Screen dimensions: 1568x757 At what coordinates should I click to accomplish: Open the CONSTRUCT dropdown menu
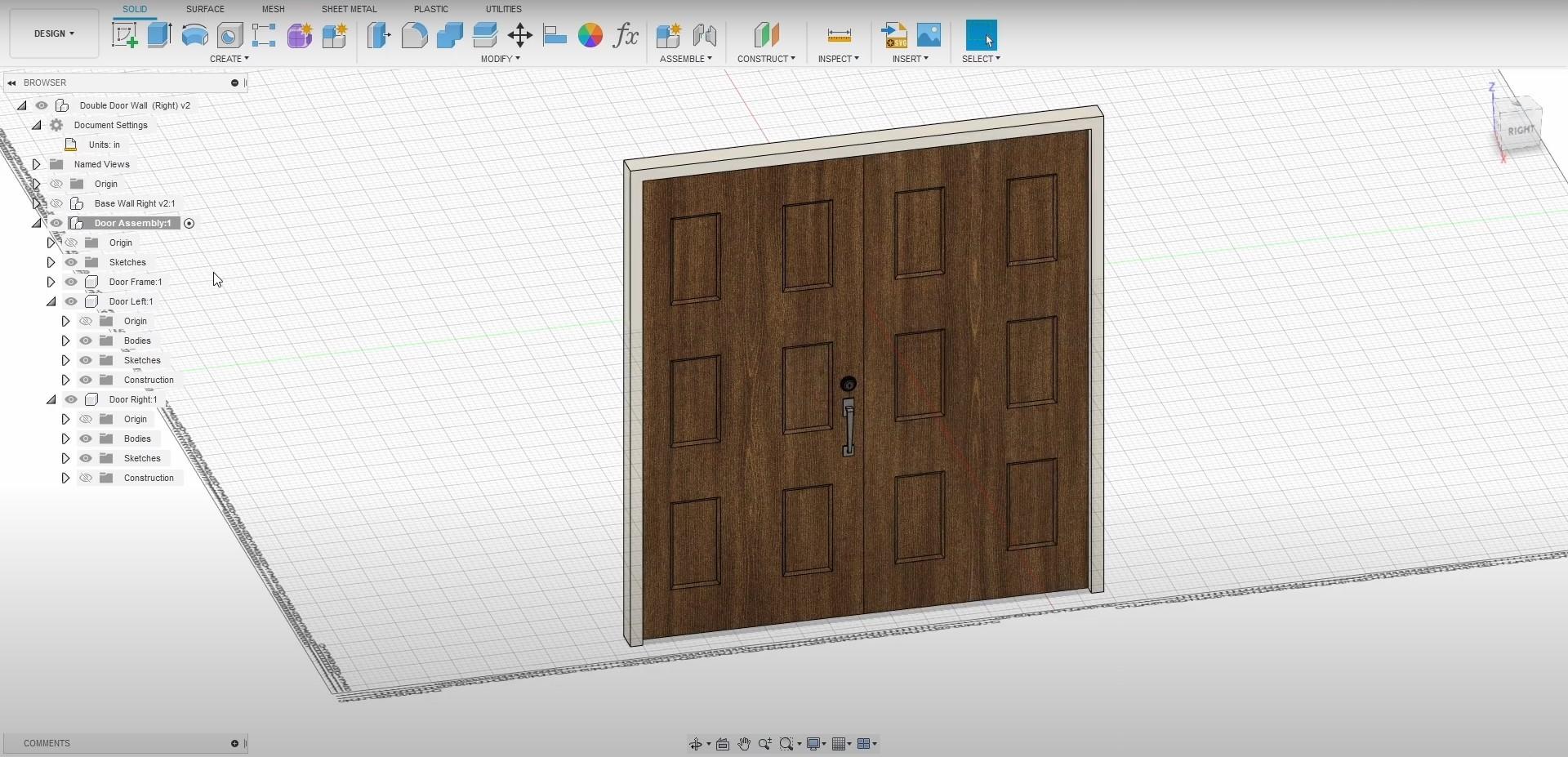point(766,59)
